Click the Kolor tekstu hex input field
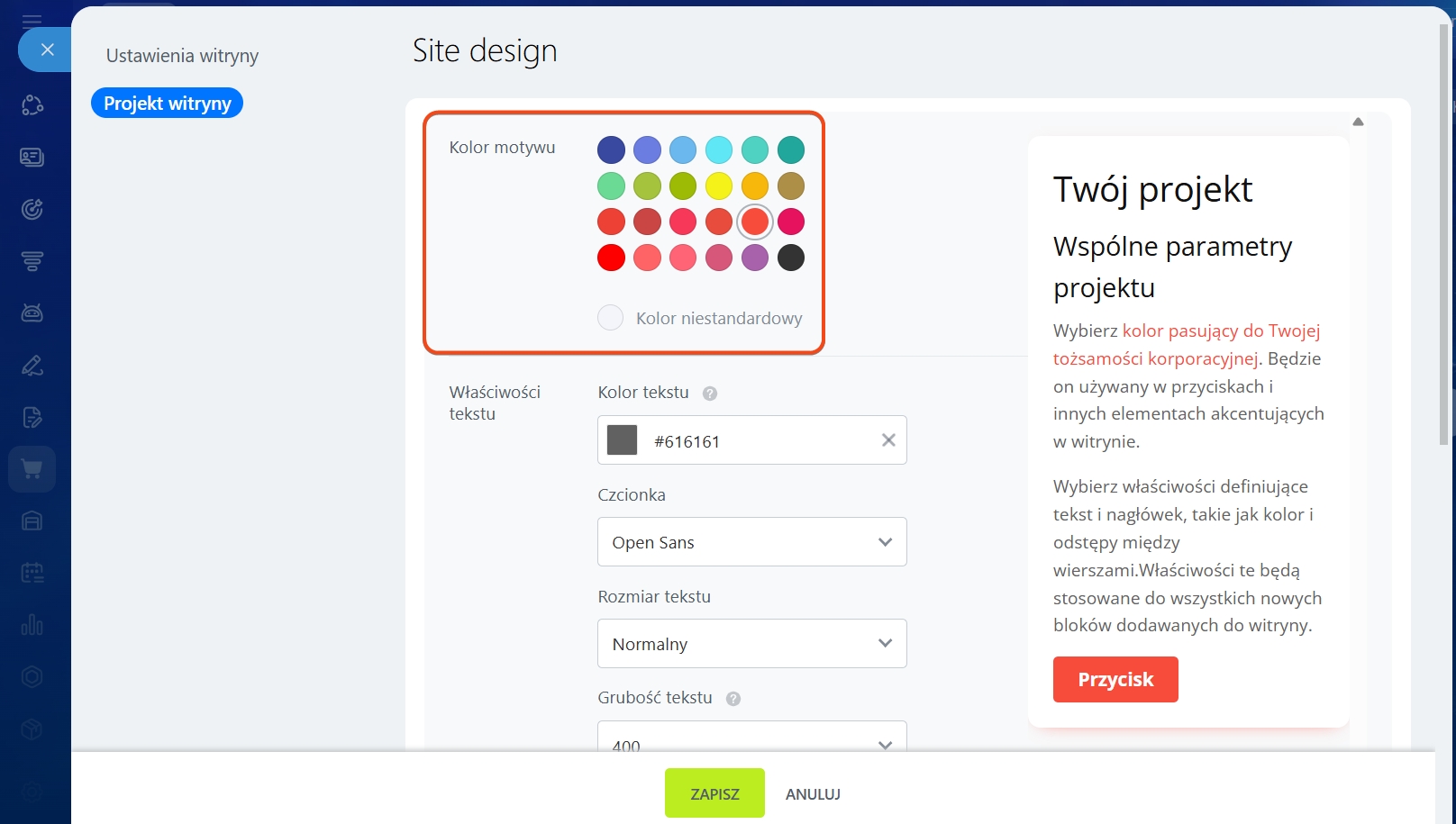Image resolution: width=1456 pixels, height=824 pixels. point(757,441)
